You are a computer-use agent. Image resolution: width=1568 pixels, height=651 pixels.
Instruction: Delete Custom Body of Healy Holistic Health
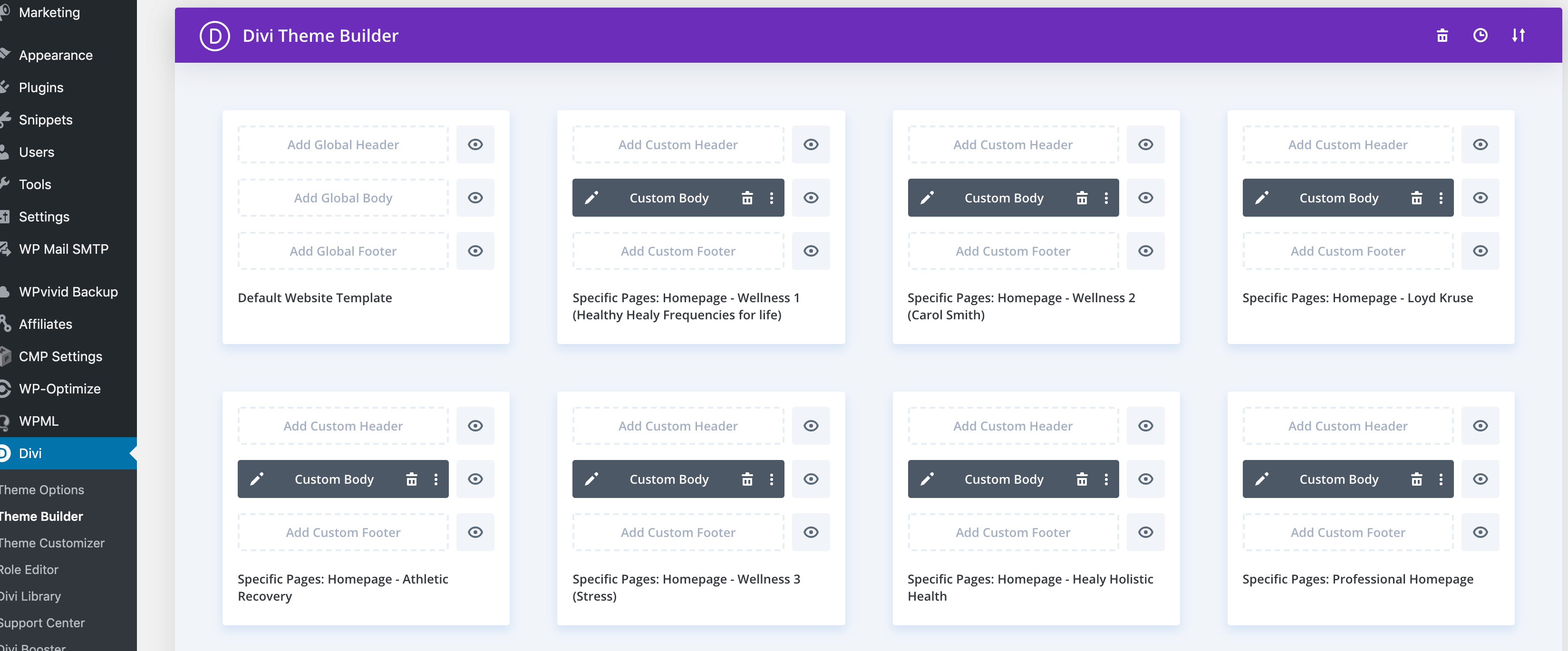[1082, 479]
